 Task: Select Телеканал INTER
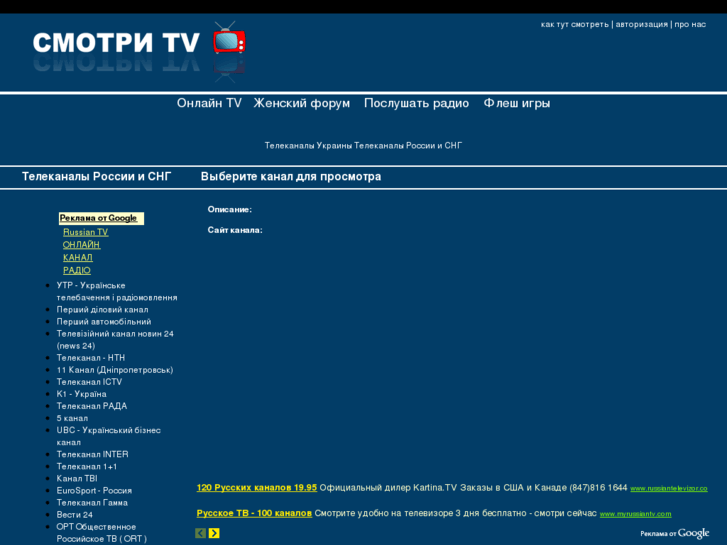(x=93, y=454)
